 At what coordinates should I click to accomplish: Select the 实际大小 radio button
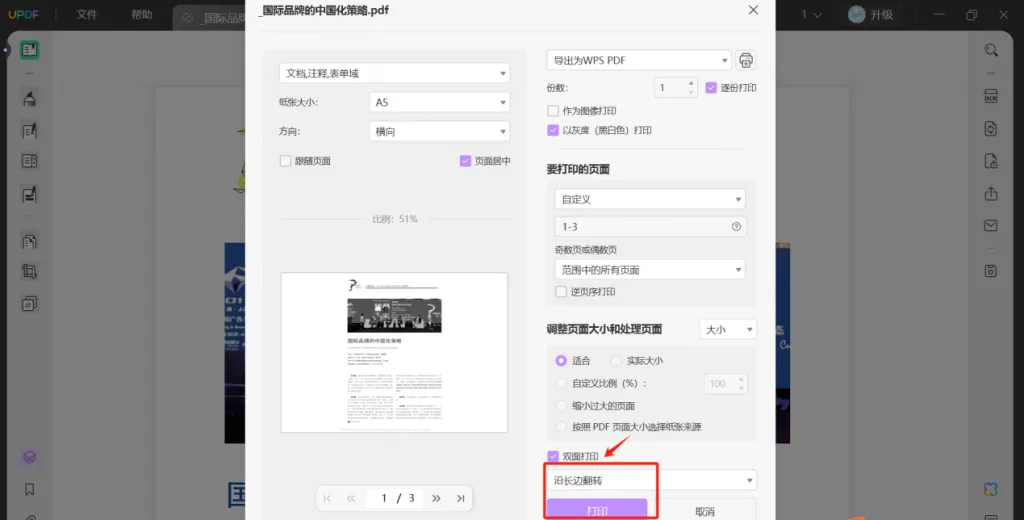point(616,361)
